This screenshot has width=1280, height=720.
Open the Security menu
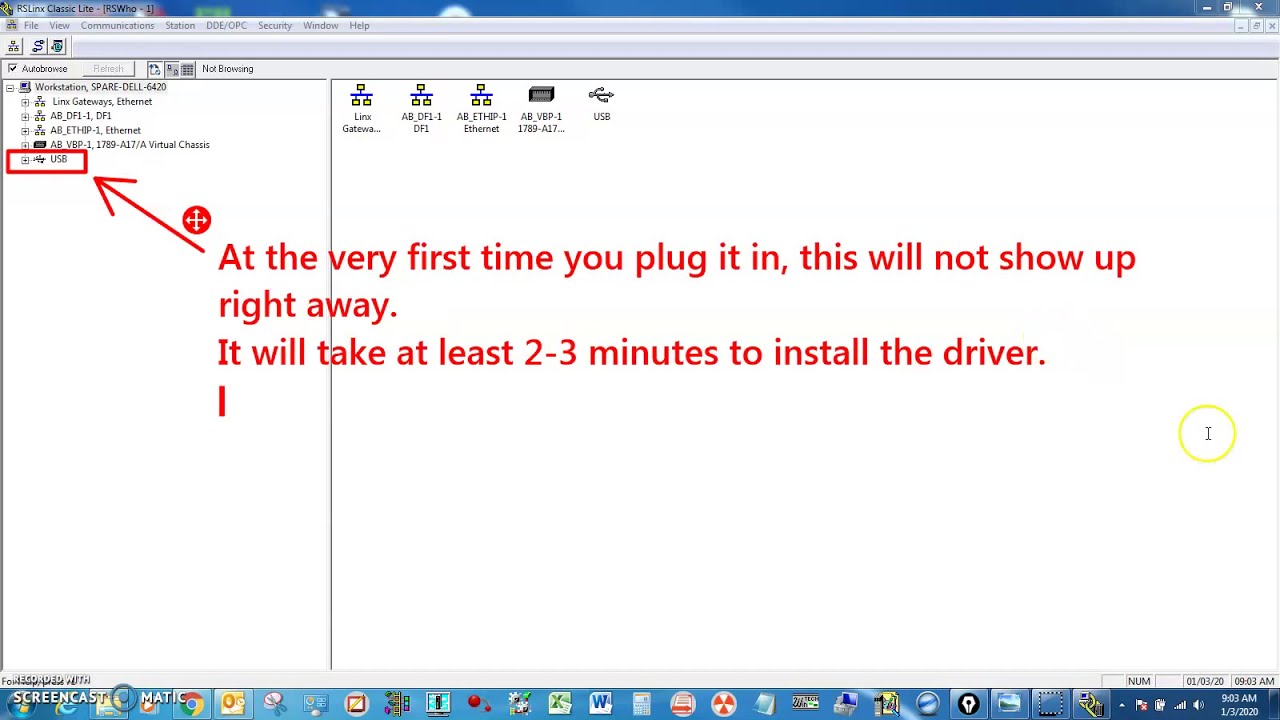coord(275,25)
